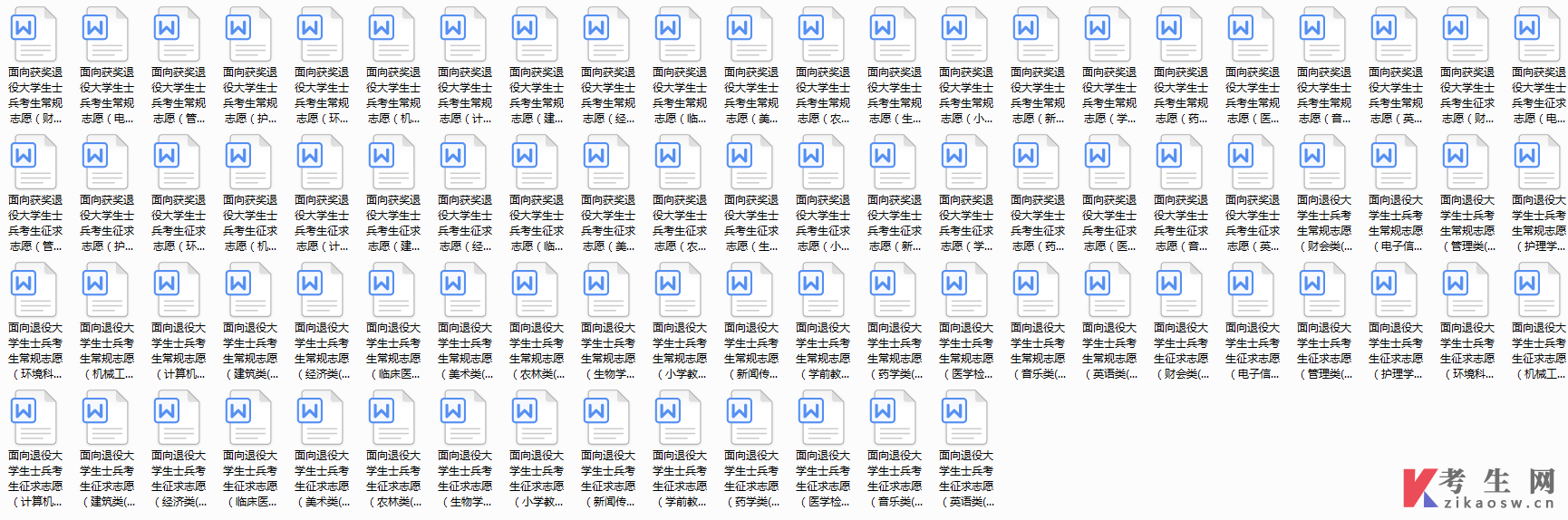The height and width of the screenshot is (520, 1568).
Task: Select Word icon for 获奖退役常规志愿（医… file
Action: pyautogui.click(x=1251, y=34)
